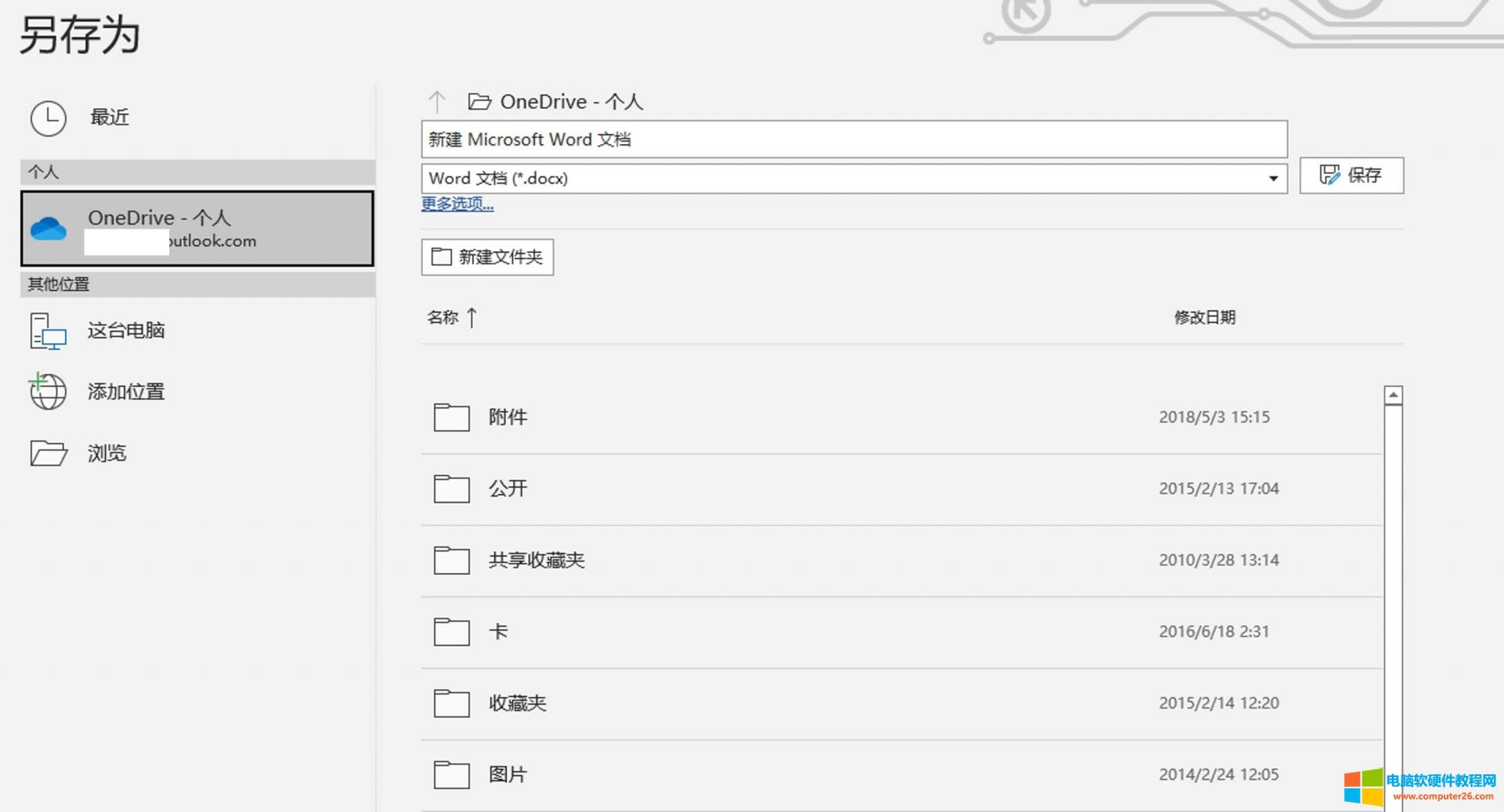Click the 保存 button
The height and width of the screenshot is (812, 1504).
[x=1351, y=175]
